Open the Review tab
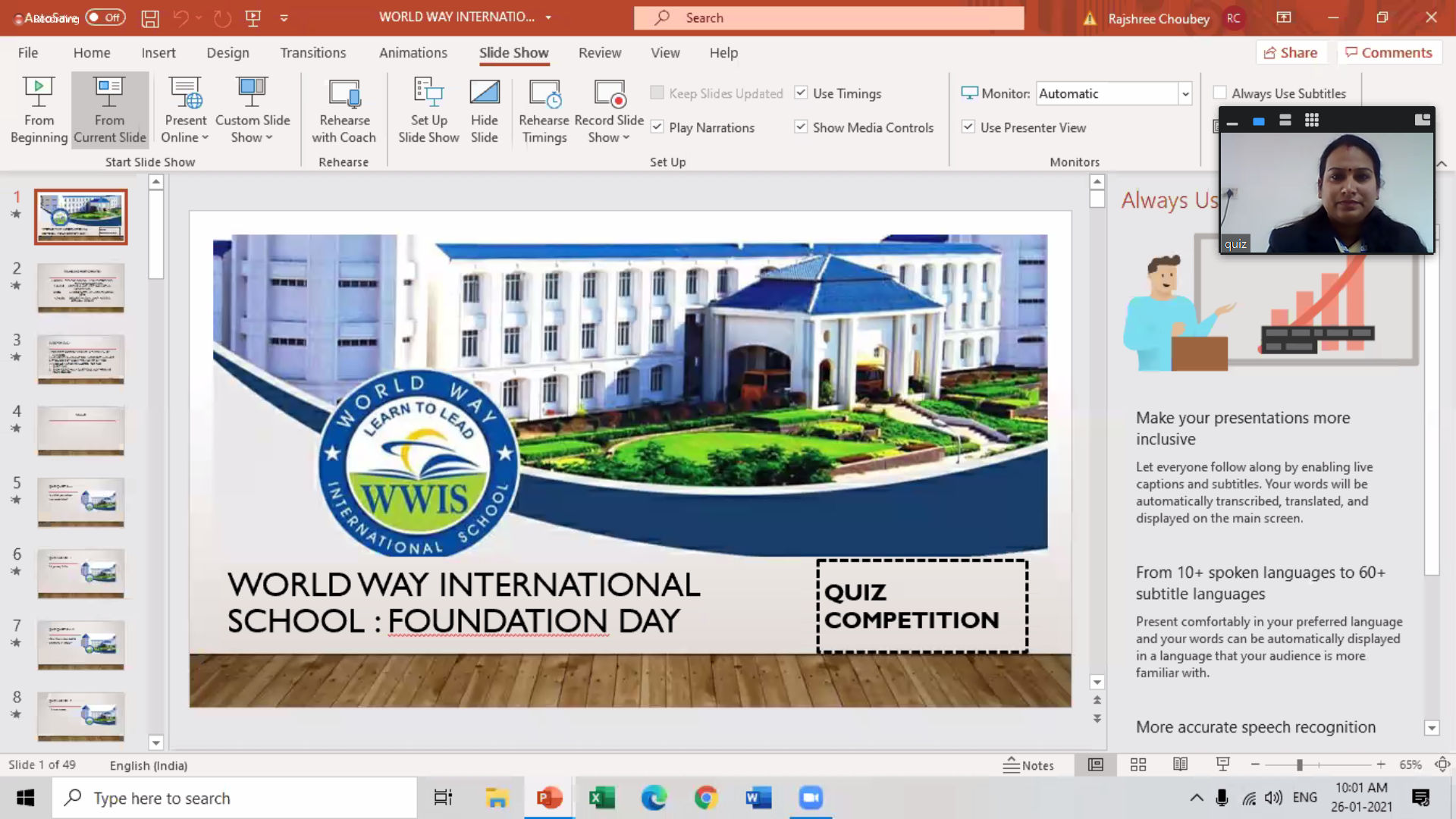Screen dimensions: 1456x819 pos(600,52)
